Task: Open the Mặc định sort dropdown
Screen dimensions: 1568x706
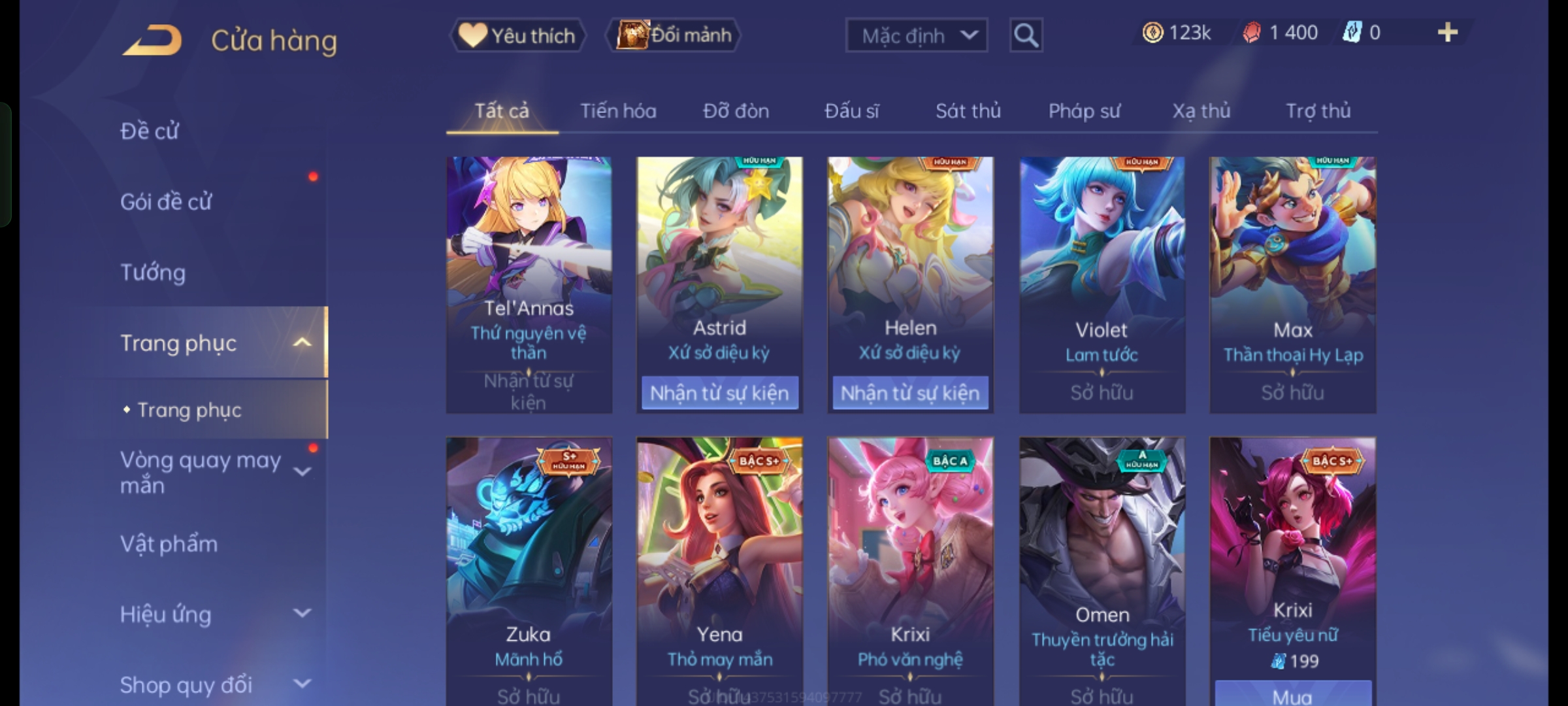Action: pos(916,35)
